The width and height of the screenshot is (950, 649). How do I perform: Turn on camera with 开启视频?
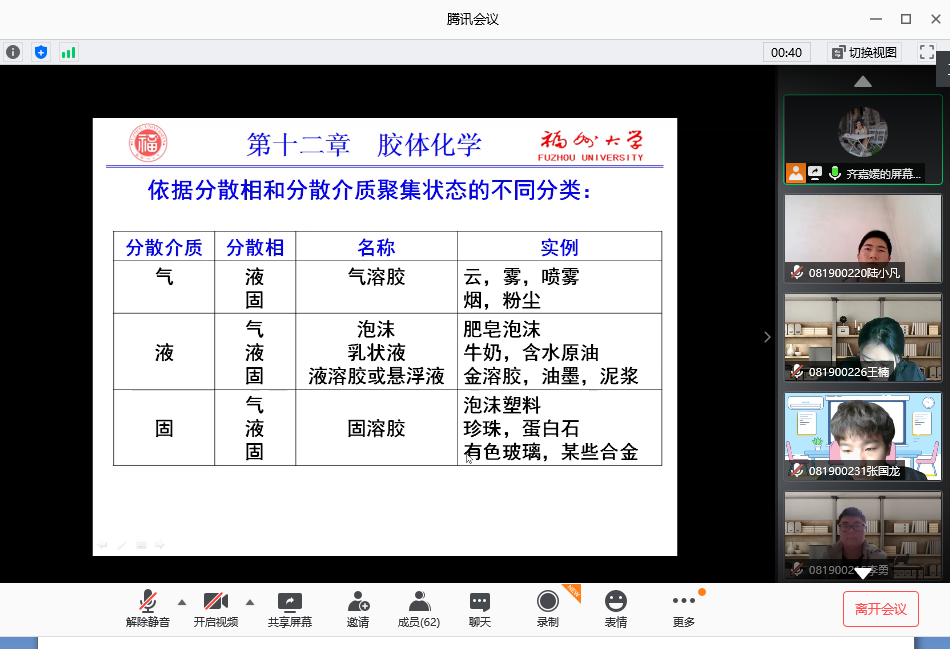[x=216, y=609]
